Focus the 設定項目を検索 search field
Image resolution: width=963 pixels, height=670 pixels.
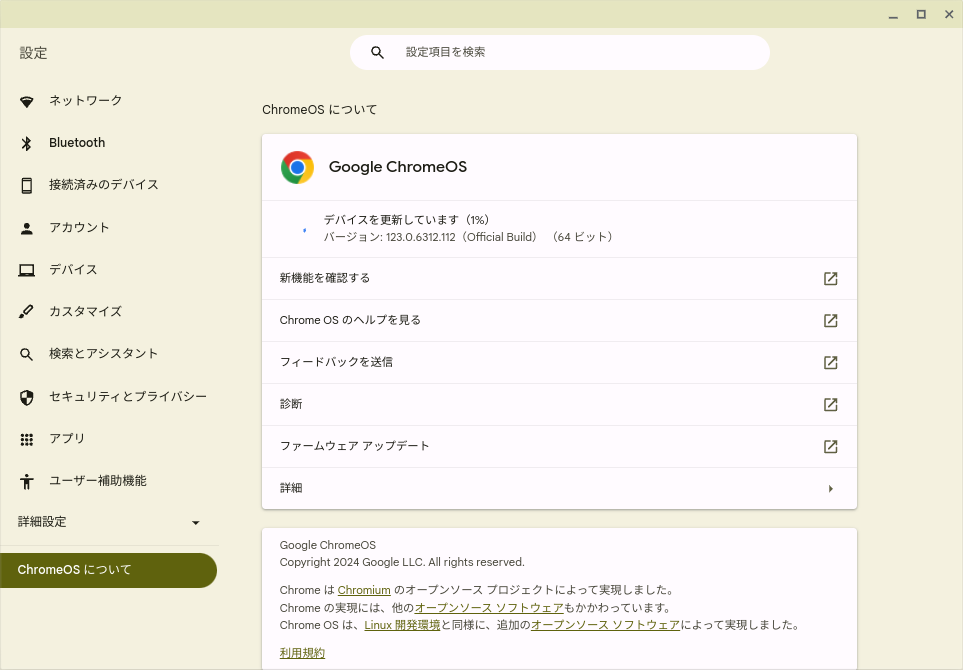click(559, 53)
